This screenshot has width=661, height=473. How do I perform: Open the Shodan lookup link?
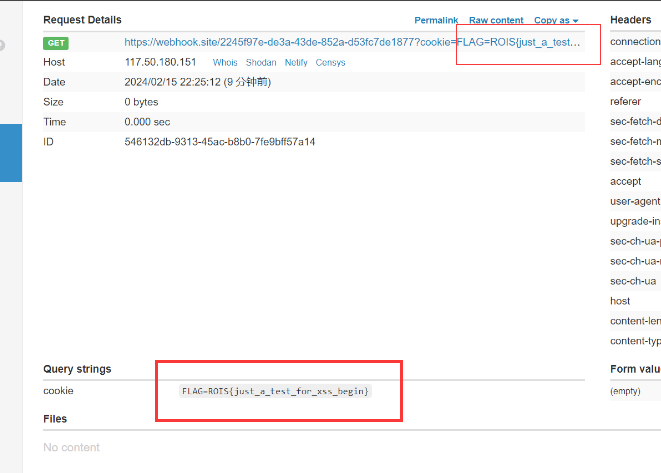pos(261,62)
